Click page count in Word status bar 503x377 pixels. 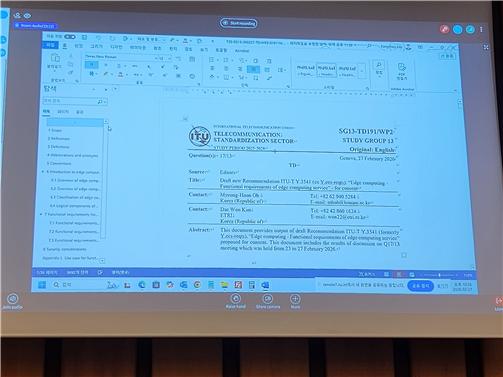pos(47,272)
